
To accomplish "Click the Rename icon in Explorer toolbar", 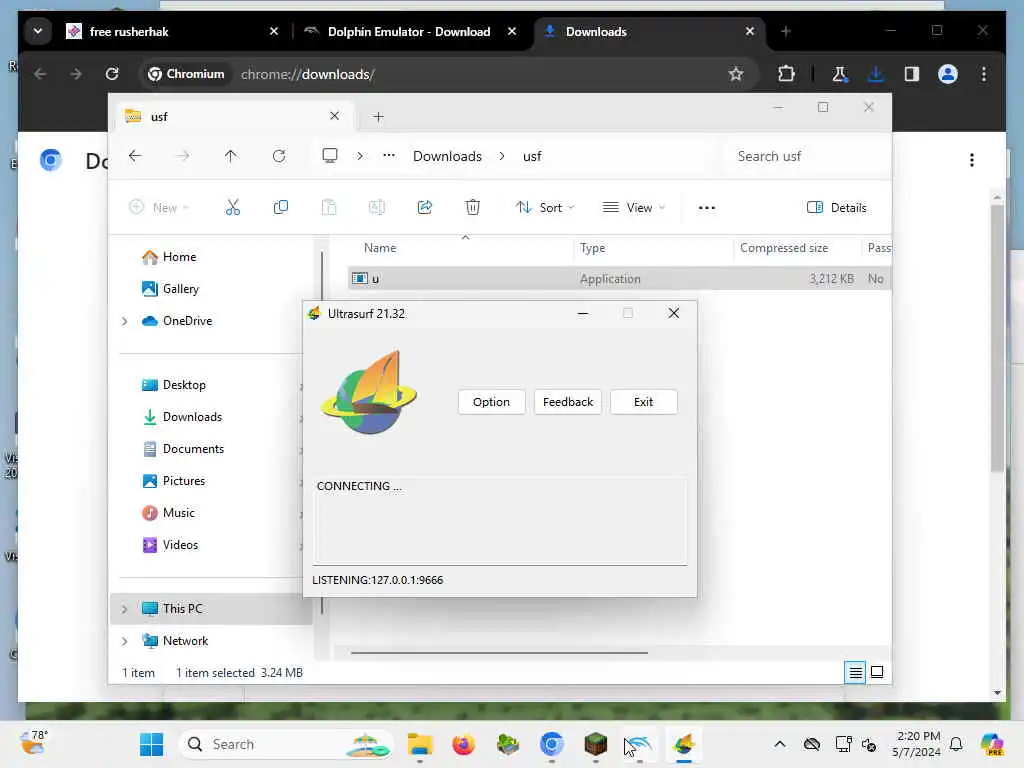I will 377,208.
